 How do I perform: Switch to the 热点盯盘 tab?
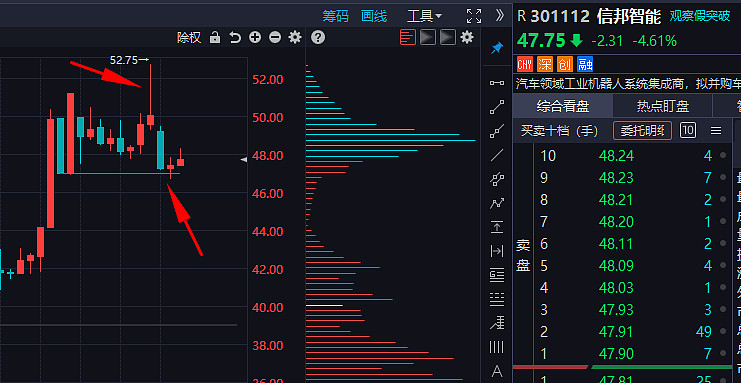point(663,106)
